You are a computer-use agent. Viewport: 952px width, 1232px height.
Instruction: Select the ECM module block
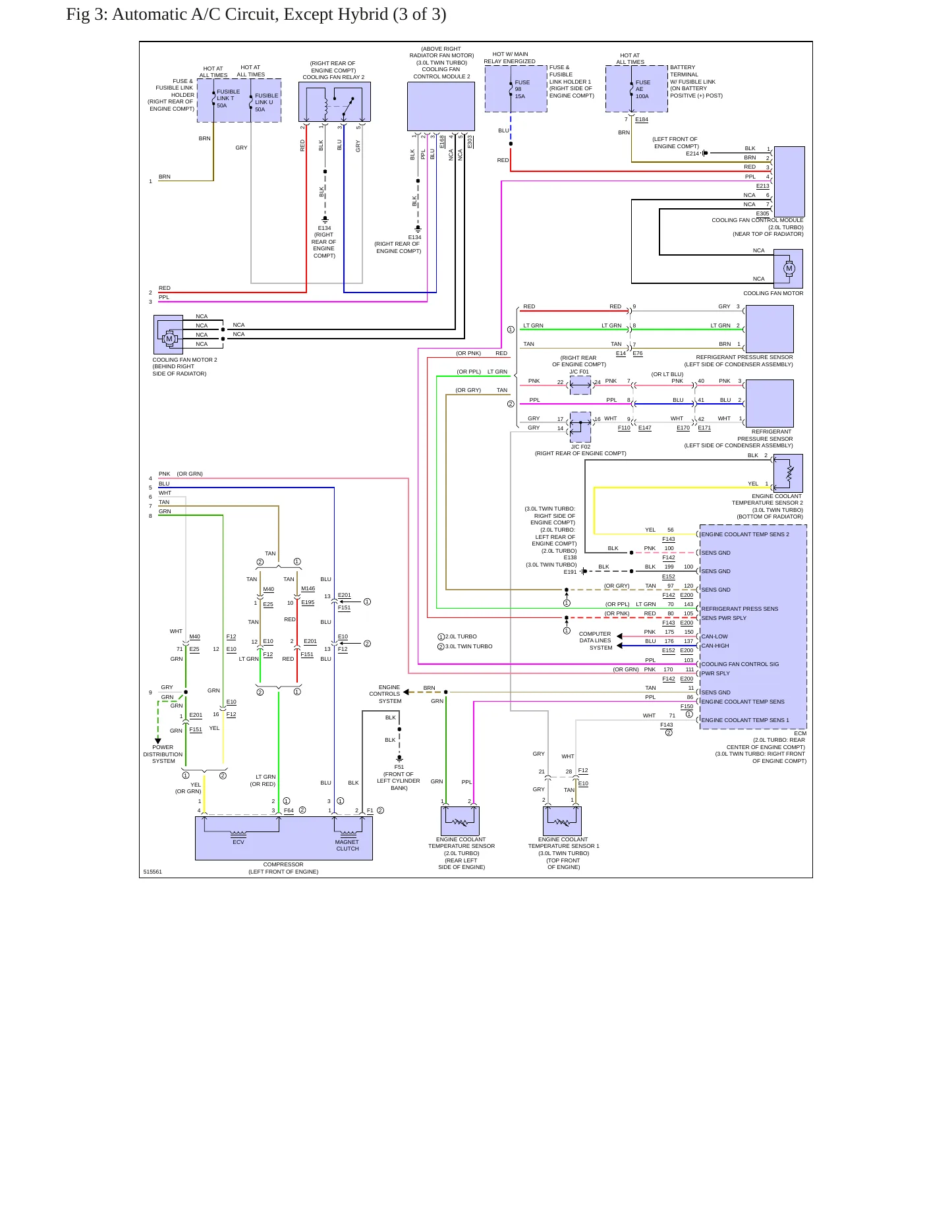[753, 627]
